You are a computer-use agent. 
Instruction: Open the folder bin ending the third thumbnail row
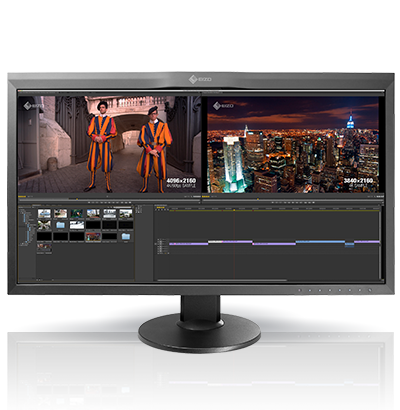coord(126,237)
